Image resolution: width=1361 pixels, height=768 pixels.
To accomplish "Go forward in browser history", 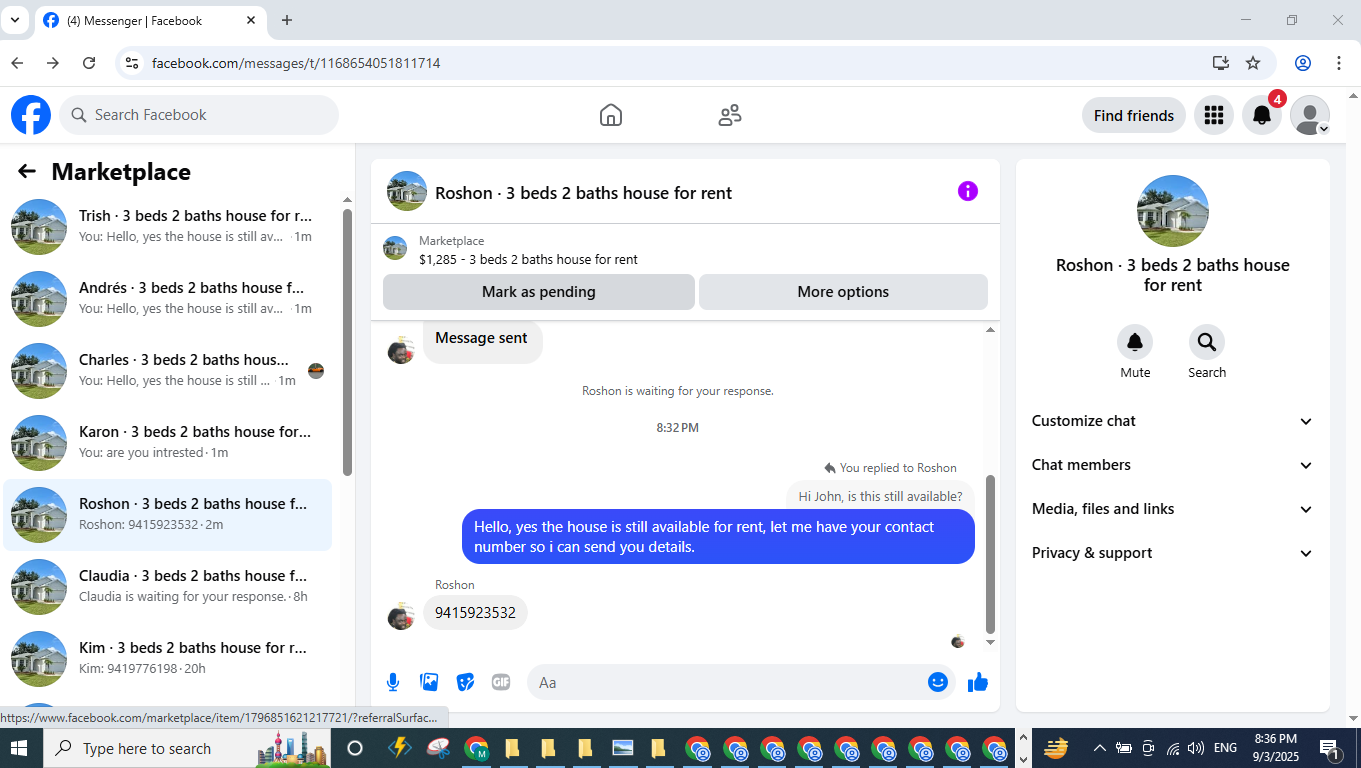I will point(53,63).
